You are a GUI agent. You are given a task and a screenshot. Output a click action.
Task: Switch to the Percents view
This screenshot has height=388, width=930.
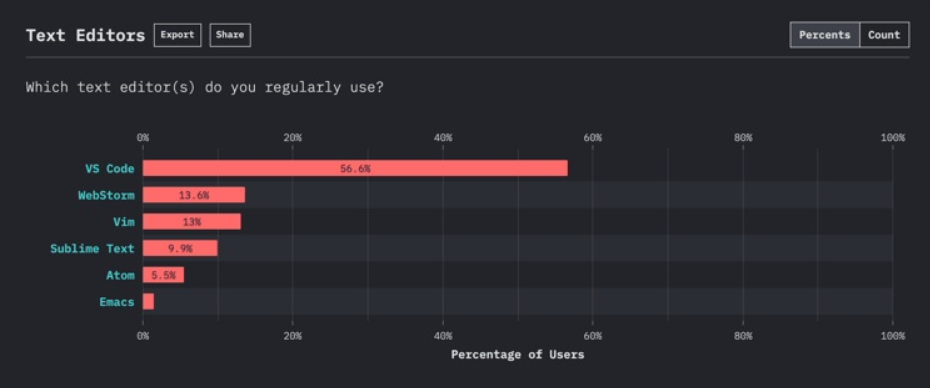(824, 35)
